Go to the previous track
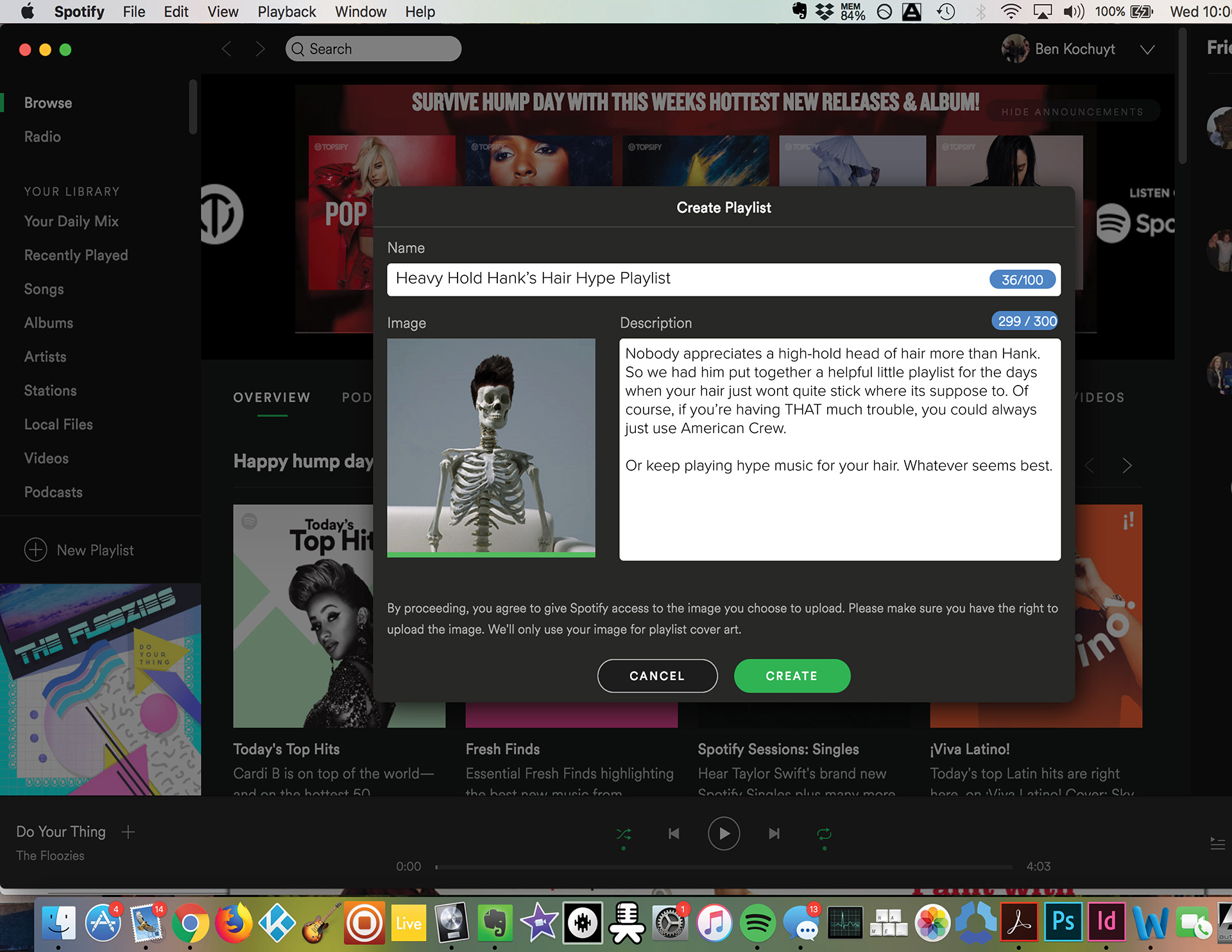 click(x=674, y=833)
